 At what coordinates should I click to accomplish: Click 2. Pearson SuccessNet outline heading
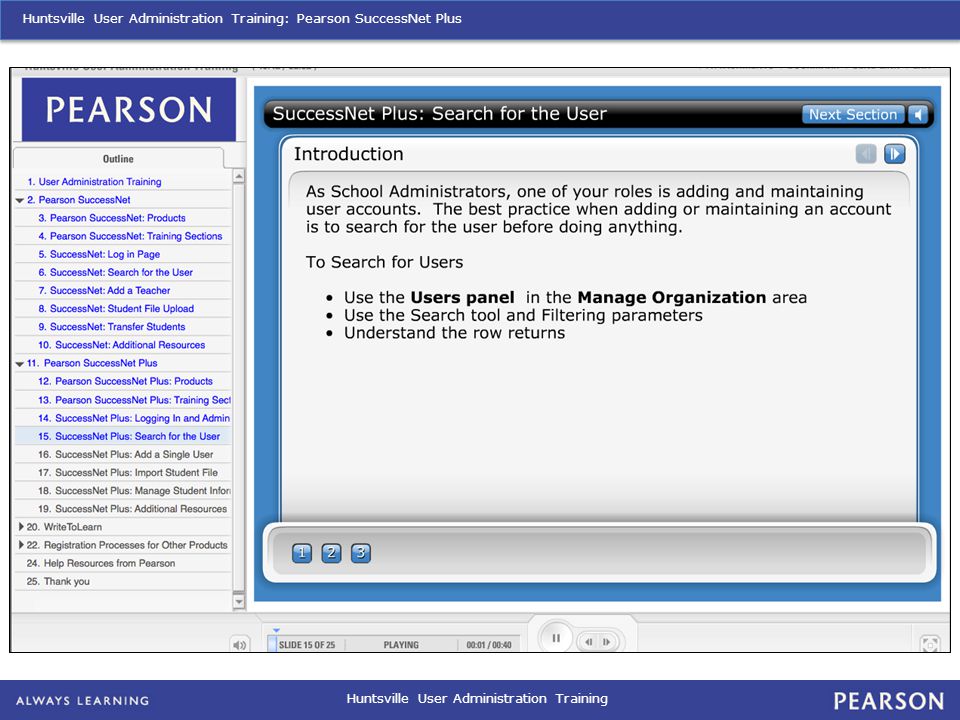pos(78,200)
